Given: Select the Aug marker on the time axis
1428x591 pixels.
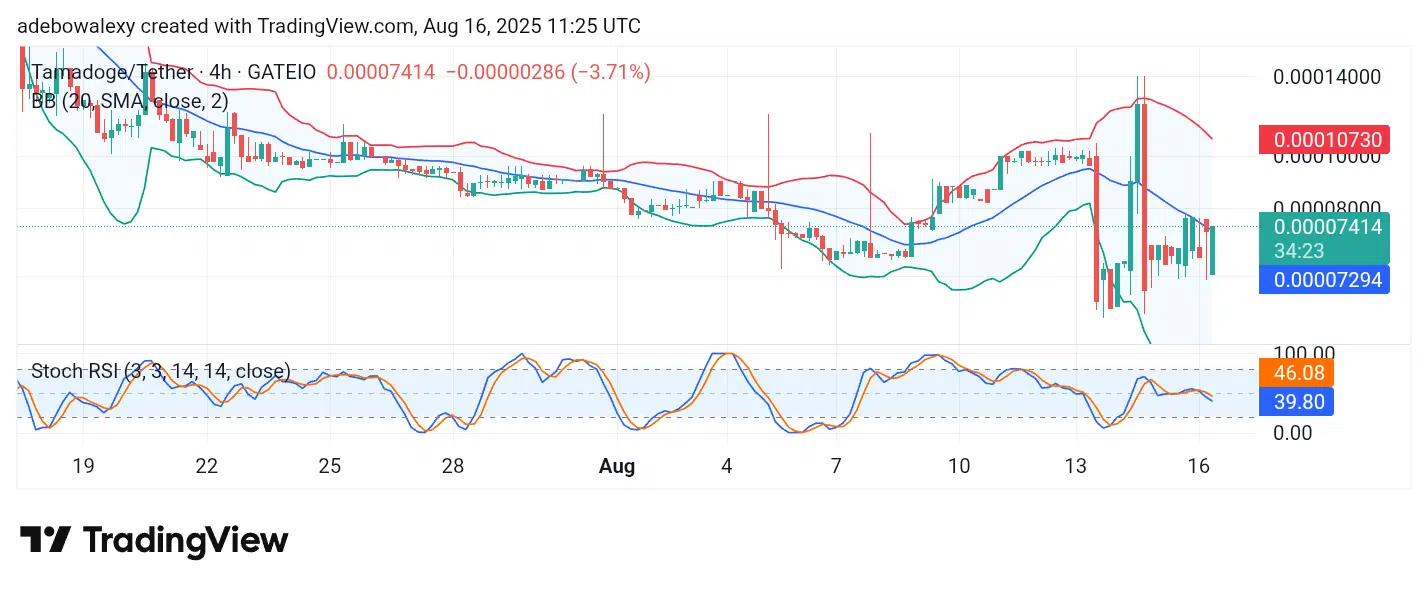Looking at the screenshot, I should (x=617, y=466).
